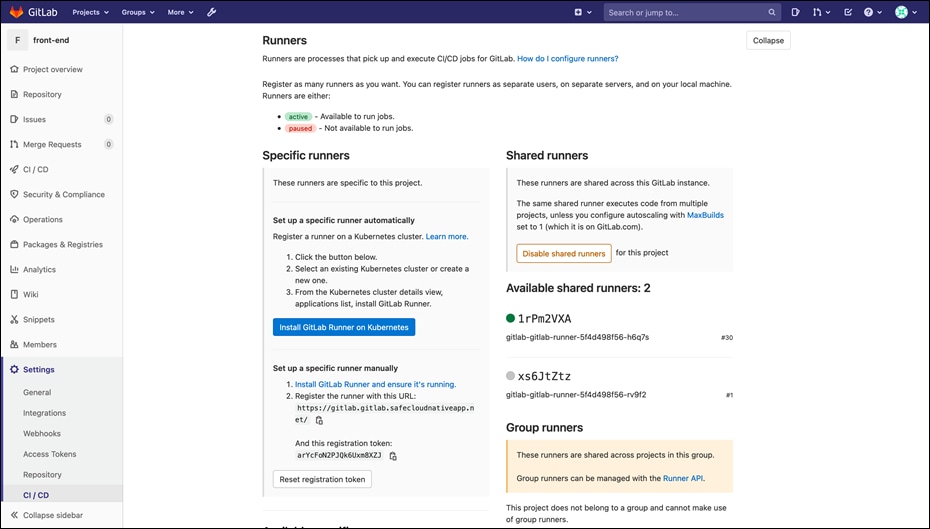This screenshot has width=930, height=529.
Task: Copy the registration token to clipboard
Action: pyautogui.click(x=393, y=456)
